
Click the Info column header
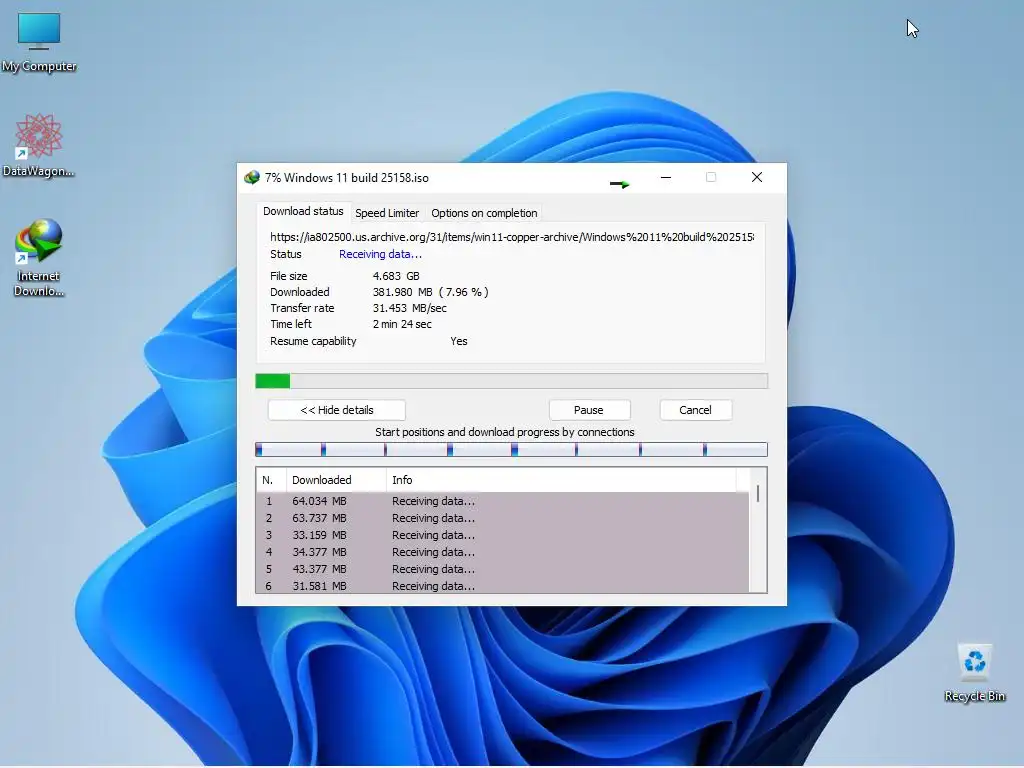point(562,480)
